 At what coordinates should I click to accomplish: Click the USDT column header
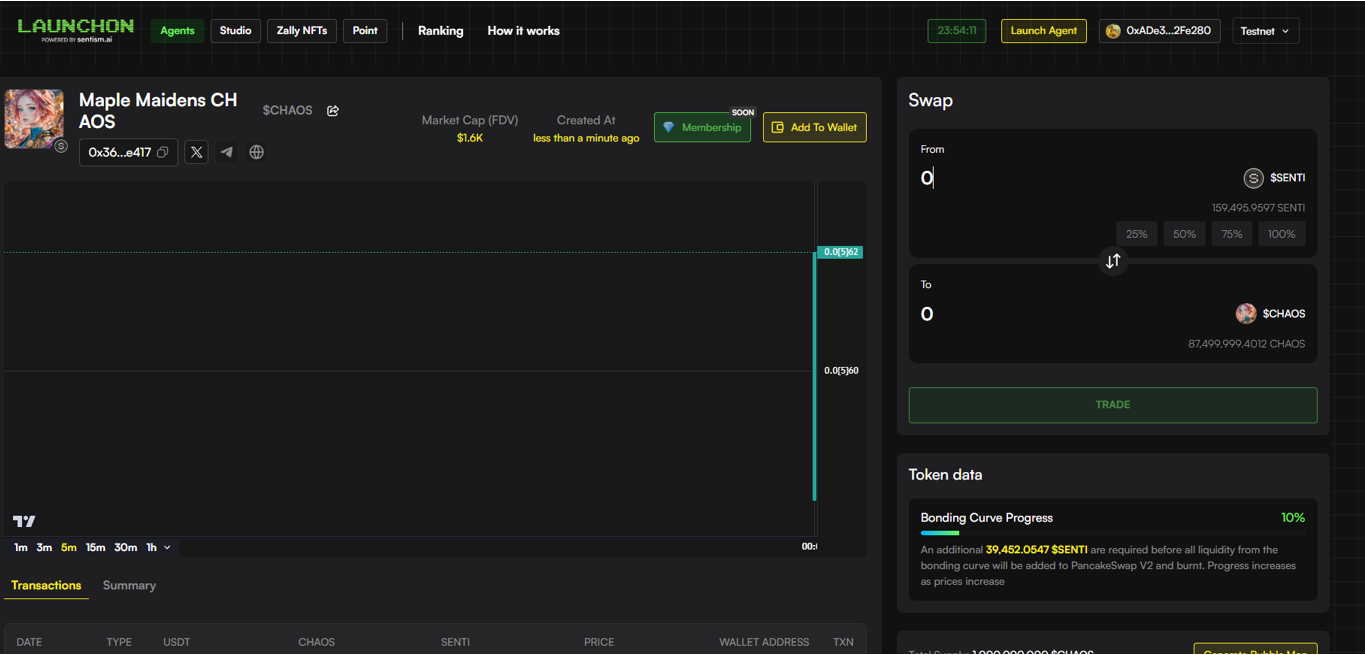[177, 642]
